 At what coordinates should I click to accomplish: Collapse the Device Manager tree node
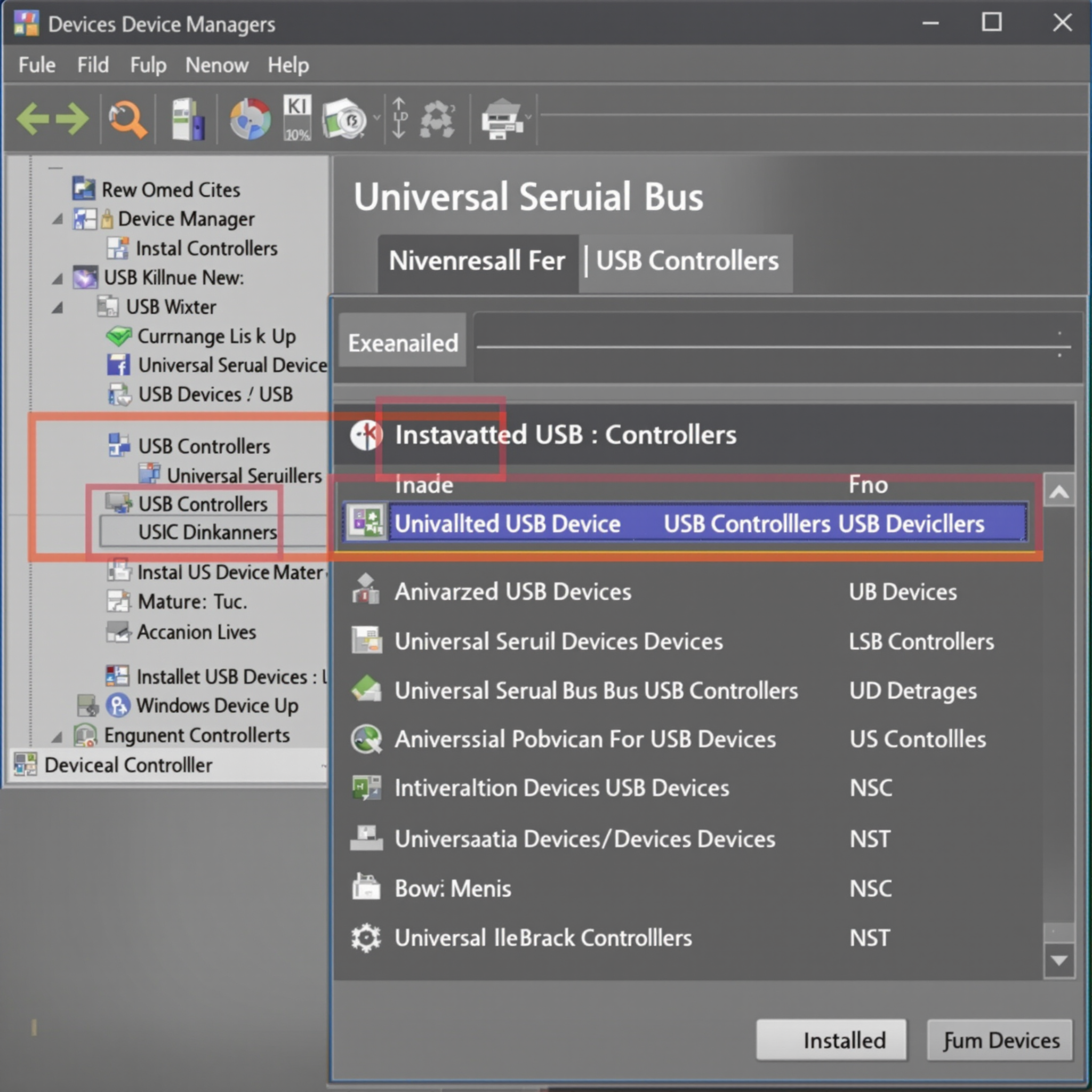tap(58, 219)
